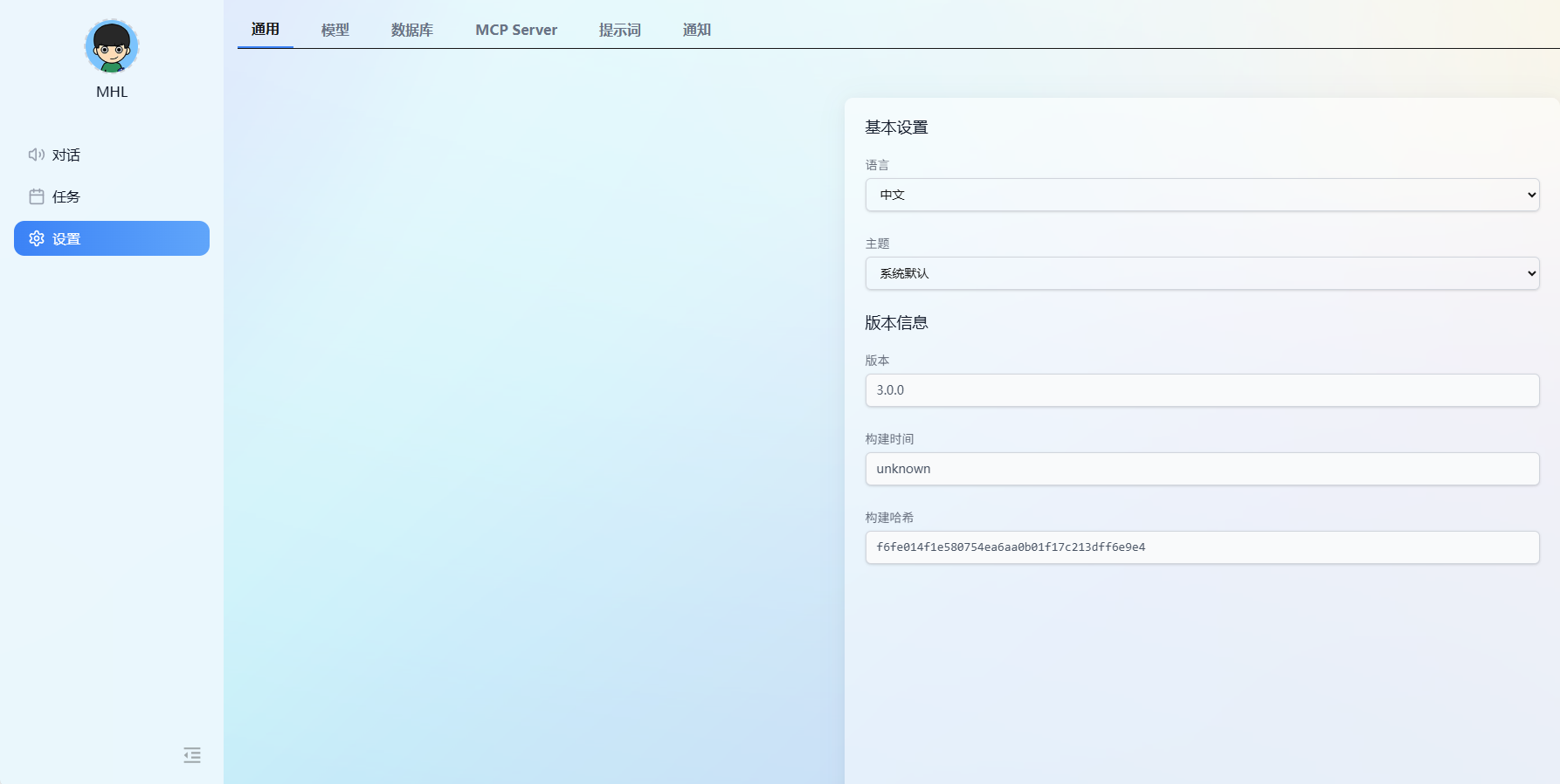Click the 构建时间 field showing unknown
The height and width of the screenshot is (784, 1560).
pyautogui.click(x=1202, y=469)
